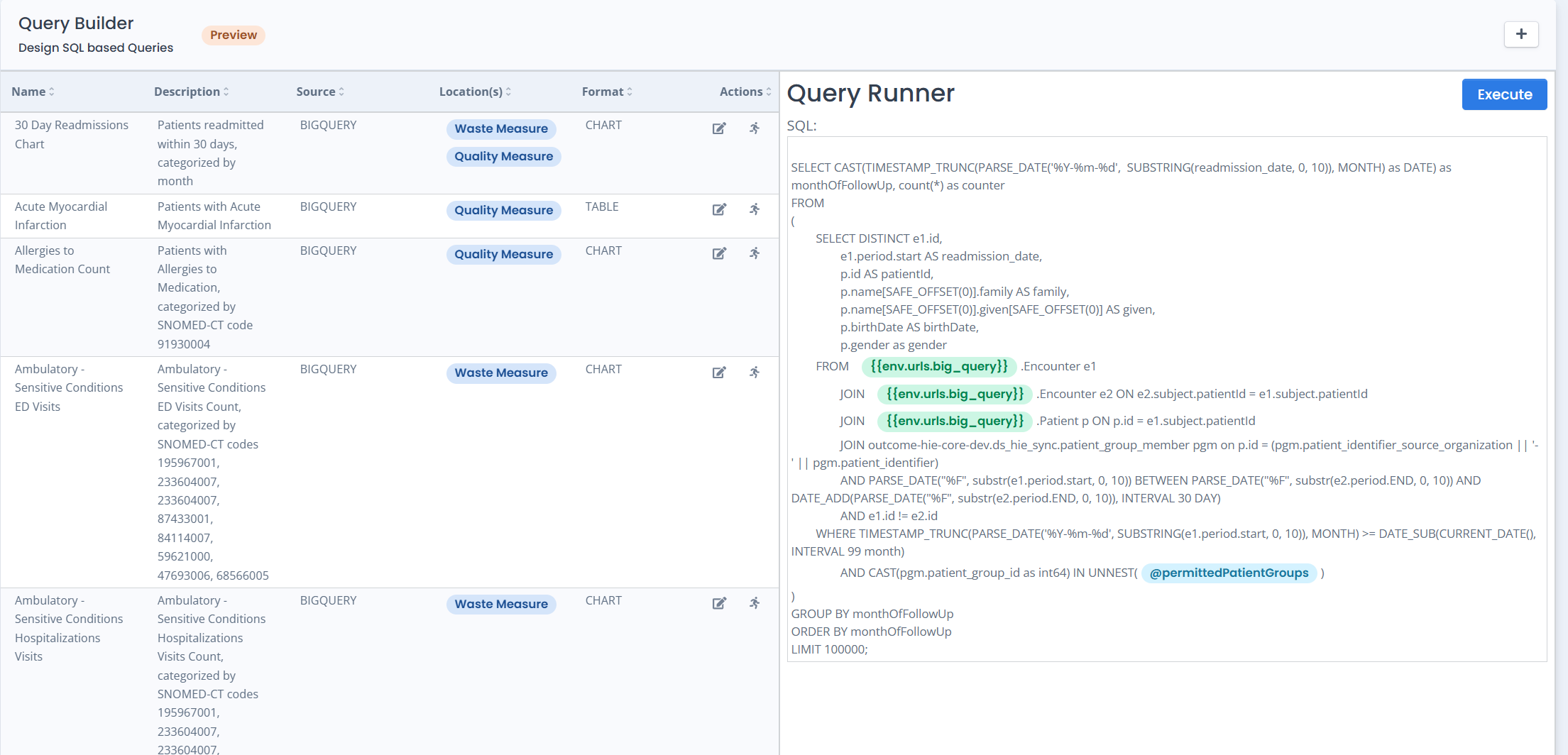Click the @permittedPatientGroups parameter chip
1568x755 pixels.
pos(1229,573)
